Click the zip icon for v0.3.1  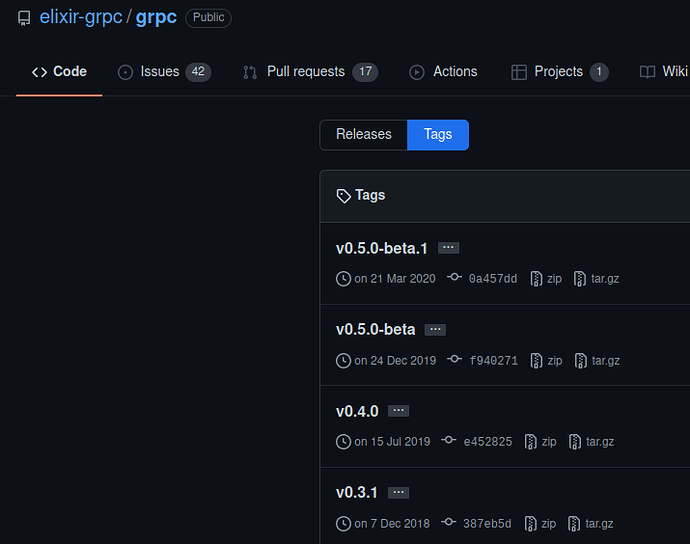[x=530, y=523]
